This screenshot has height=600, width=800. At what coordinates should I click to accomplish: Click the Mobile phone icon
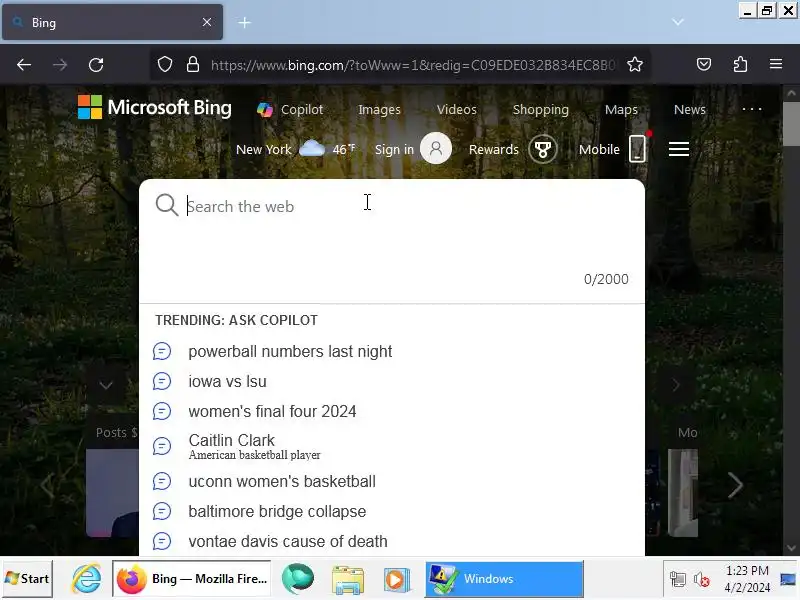(637, 148)
